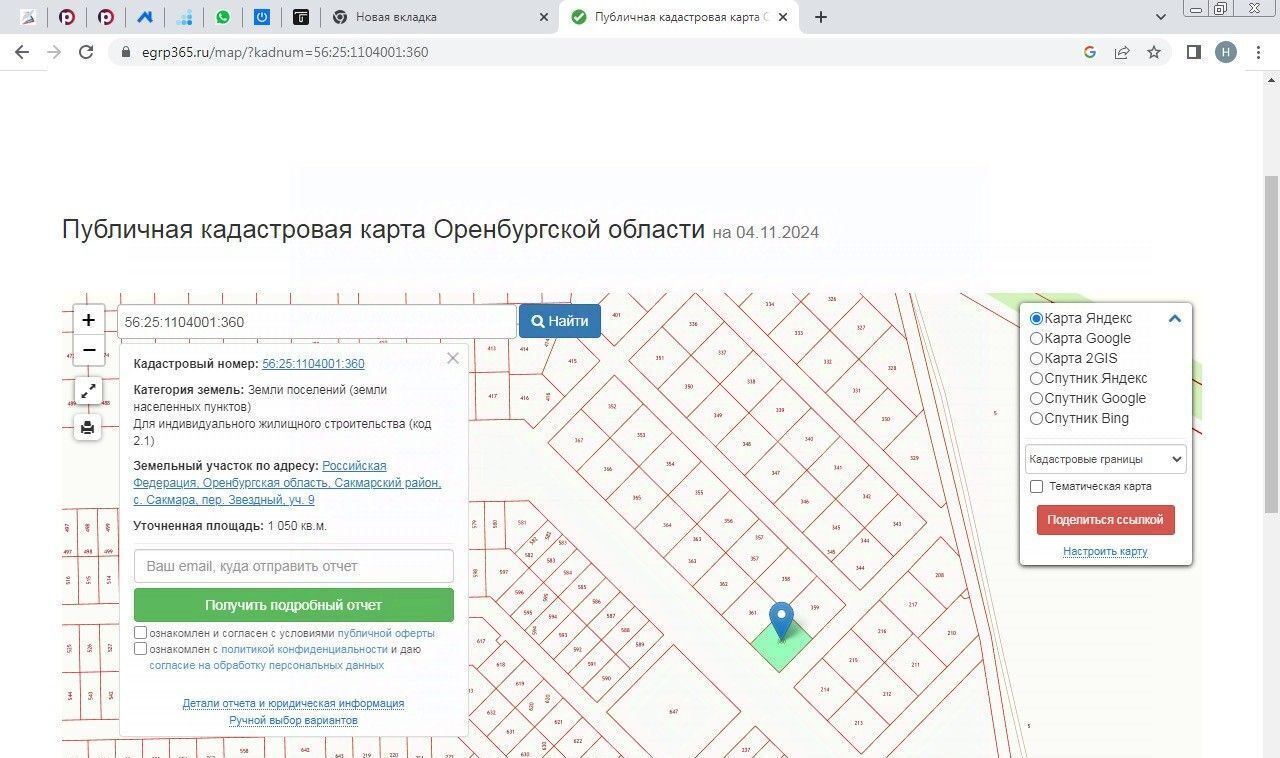Screen dimensions: 1280x758
Task: Open new browser tab with plus
Action: coord(821,17)
